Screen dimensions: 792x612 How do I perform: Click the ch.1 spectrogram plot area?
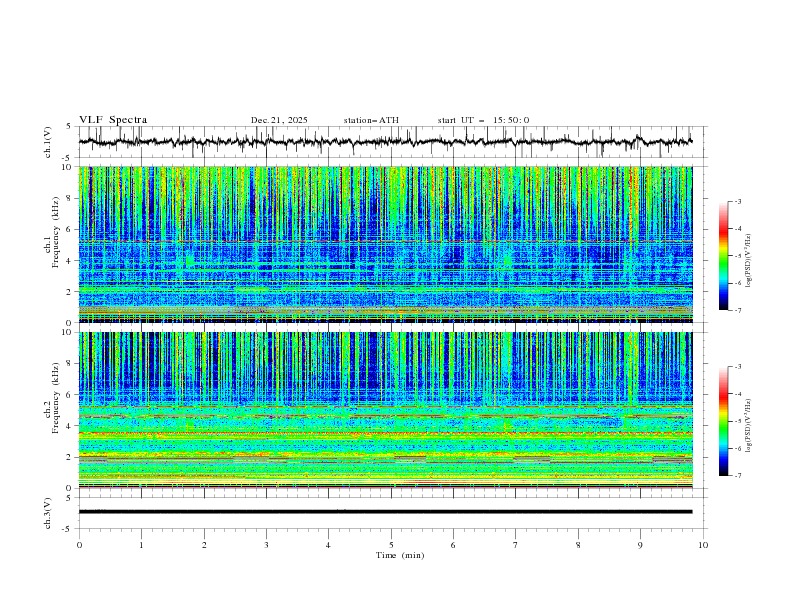point(385,244)
